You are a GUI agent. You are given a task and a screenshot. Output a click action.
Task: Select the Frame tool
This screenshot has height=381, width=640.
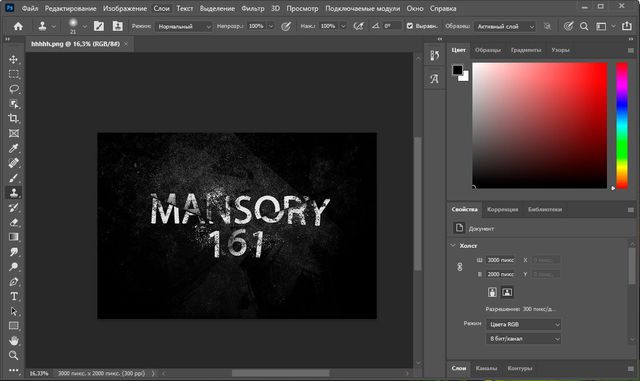13,134
